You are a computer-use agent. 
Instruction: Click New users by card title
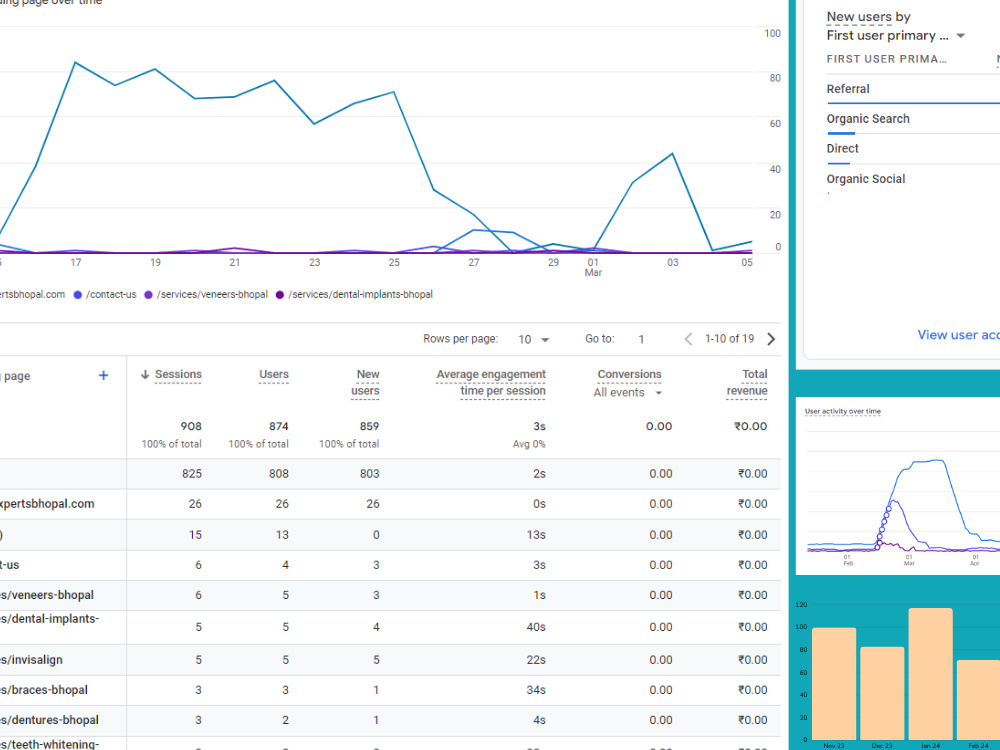tap(868, 17)
